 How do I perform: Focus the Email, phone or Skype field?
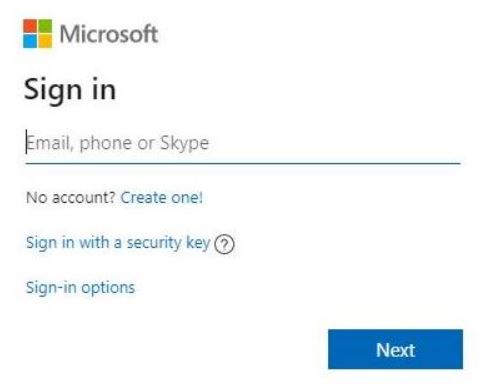[x=243, y=143]
